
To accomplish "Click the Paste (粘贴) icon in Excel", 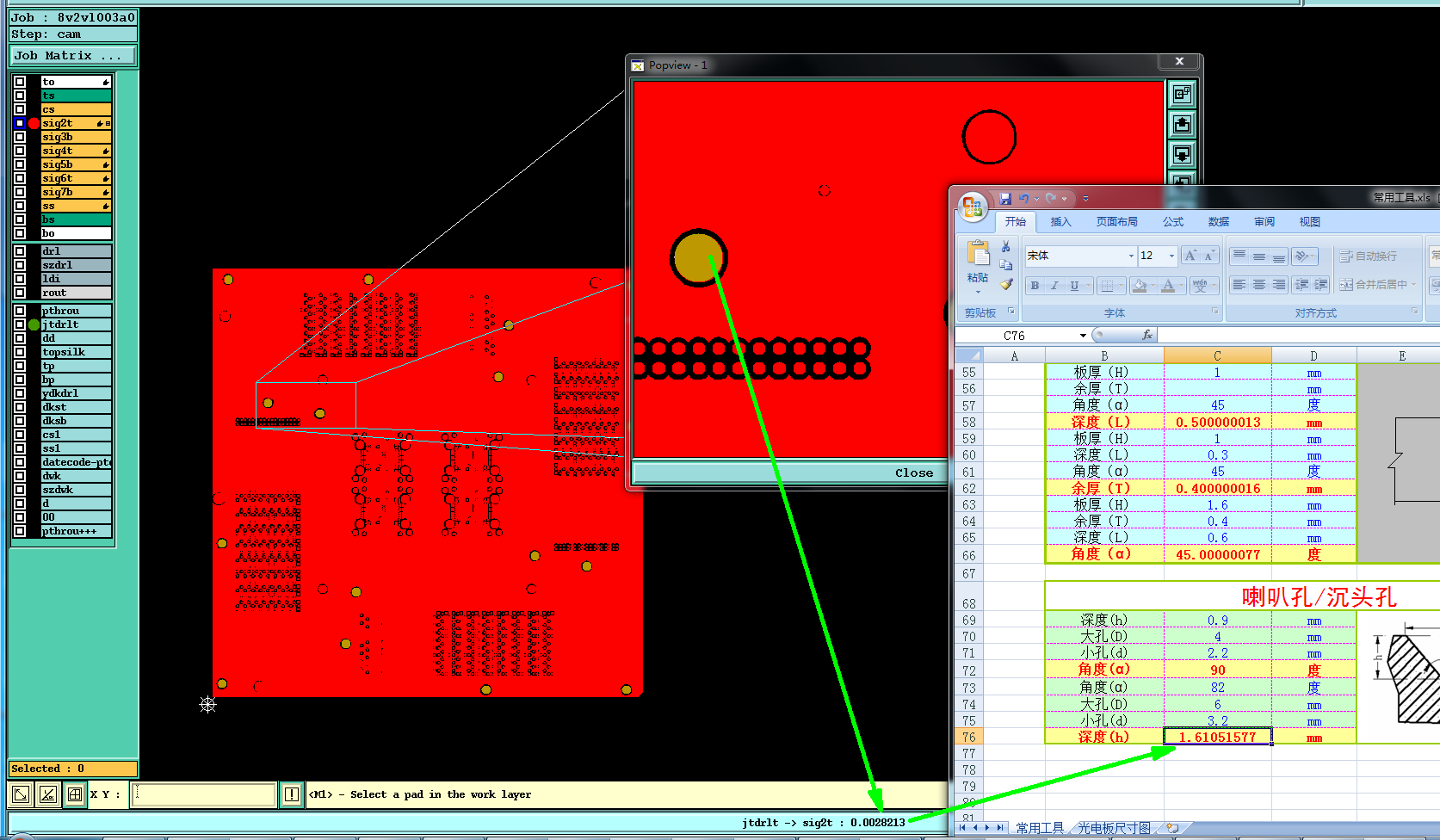I will pos(978,253).
